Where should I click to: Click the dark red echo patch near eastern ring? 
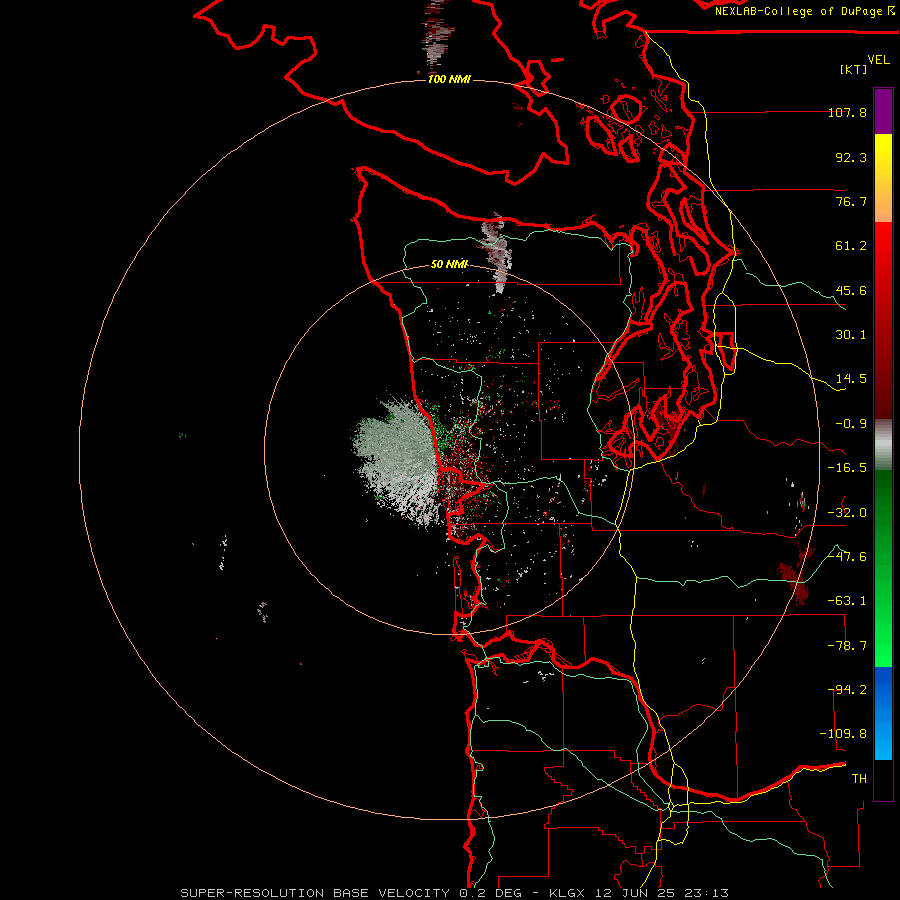click(x=796, y=575)
